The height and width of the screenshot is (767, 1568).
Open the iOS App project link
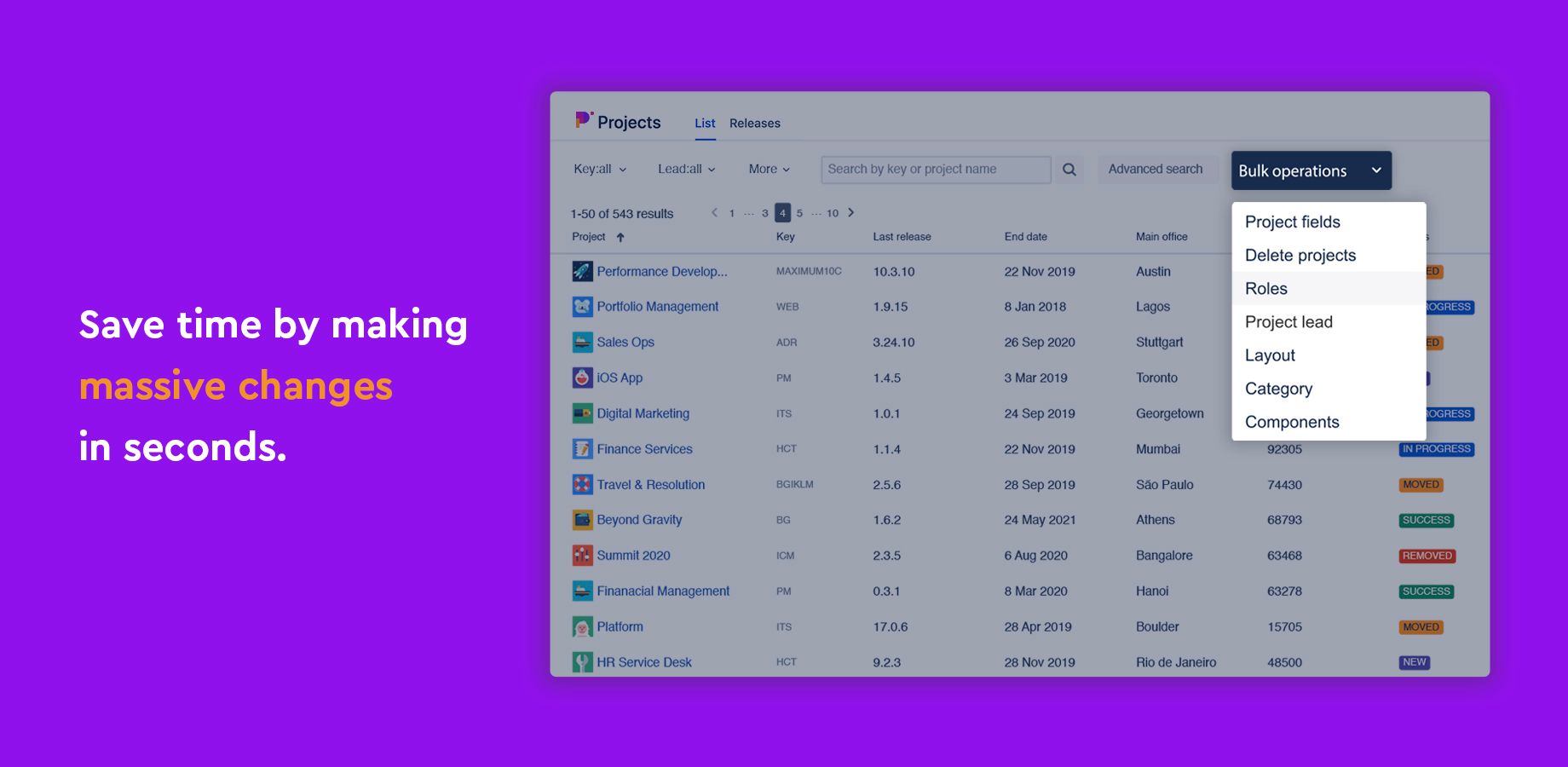click(x=620, y=378)
